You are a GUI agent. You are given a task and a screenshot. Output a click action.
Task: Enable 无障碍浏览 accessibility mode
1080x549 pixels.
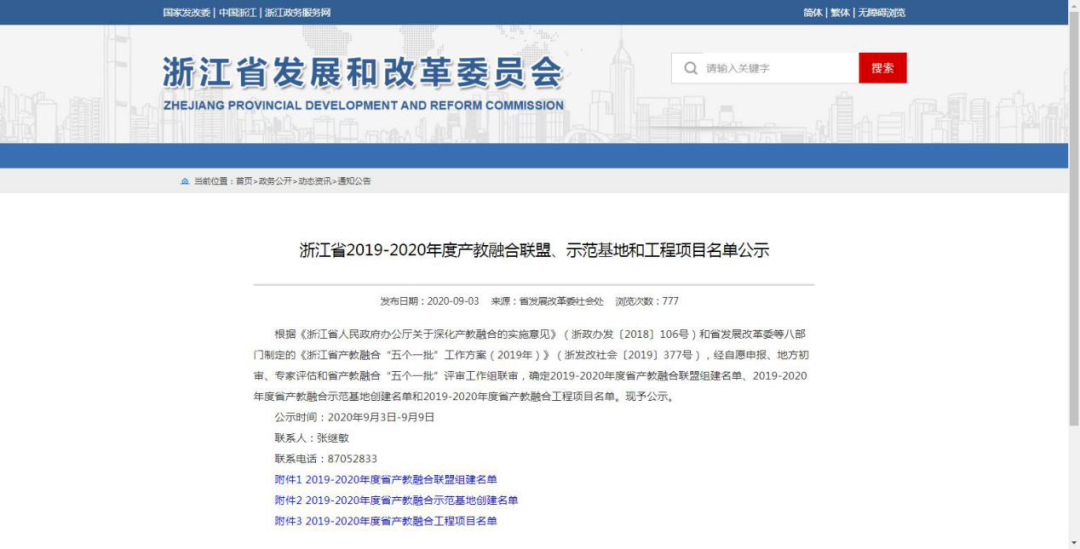pyautogui.click(x=881, y=13)
